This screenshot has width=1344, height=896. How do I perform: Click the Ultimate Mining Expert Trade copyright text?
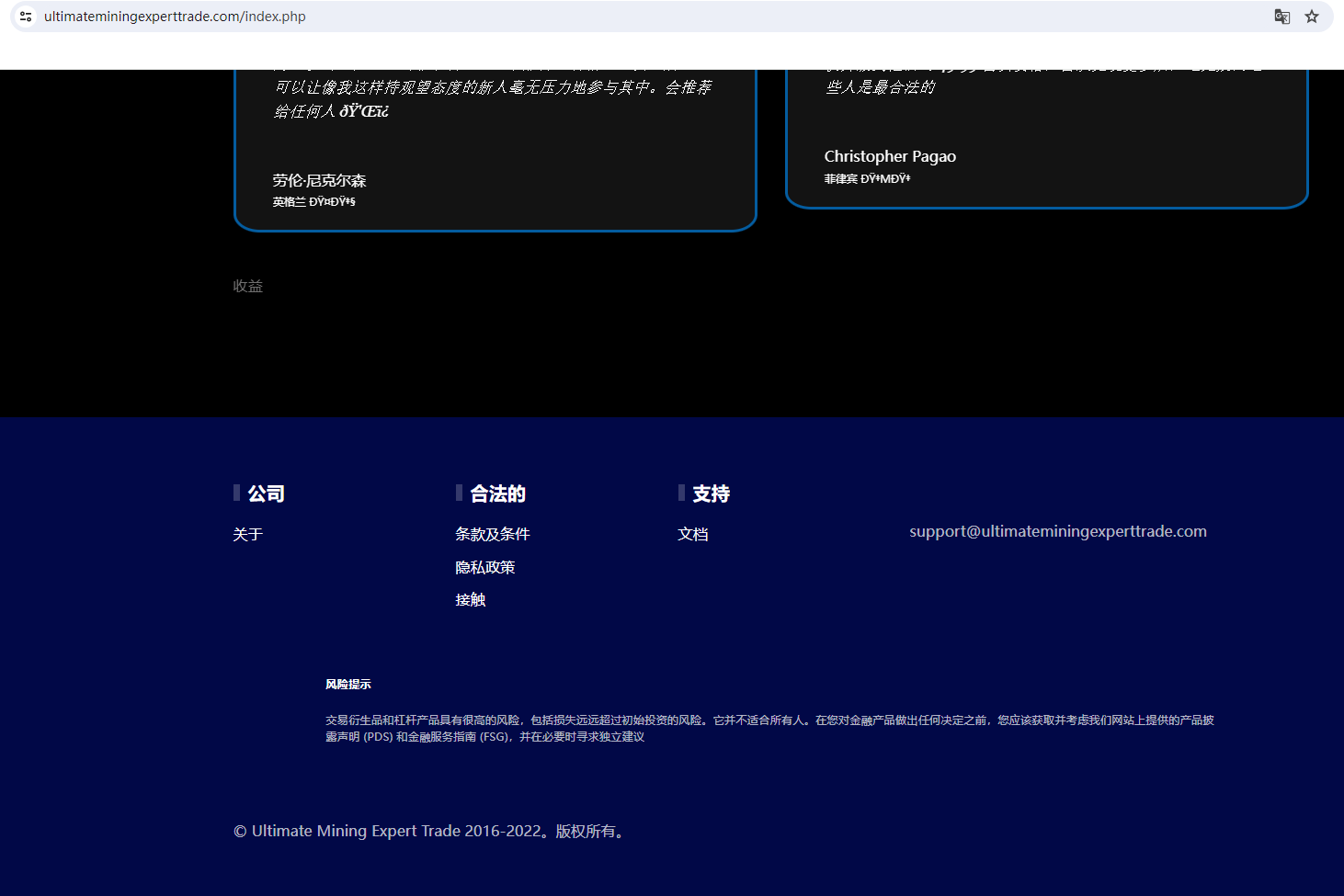[x=432, y=832]
